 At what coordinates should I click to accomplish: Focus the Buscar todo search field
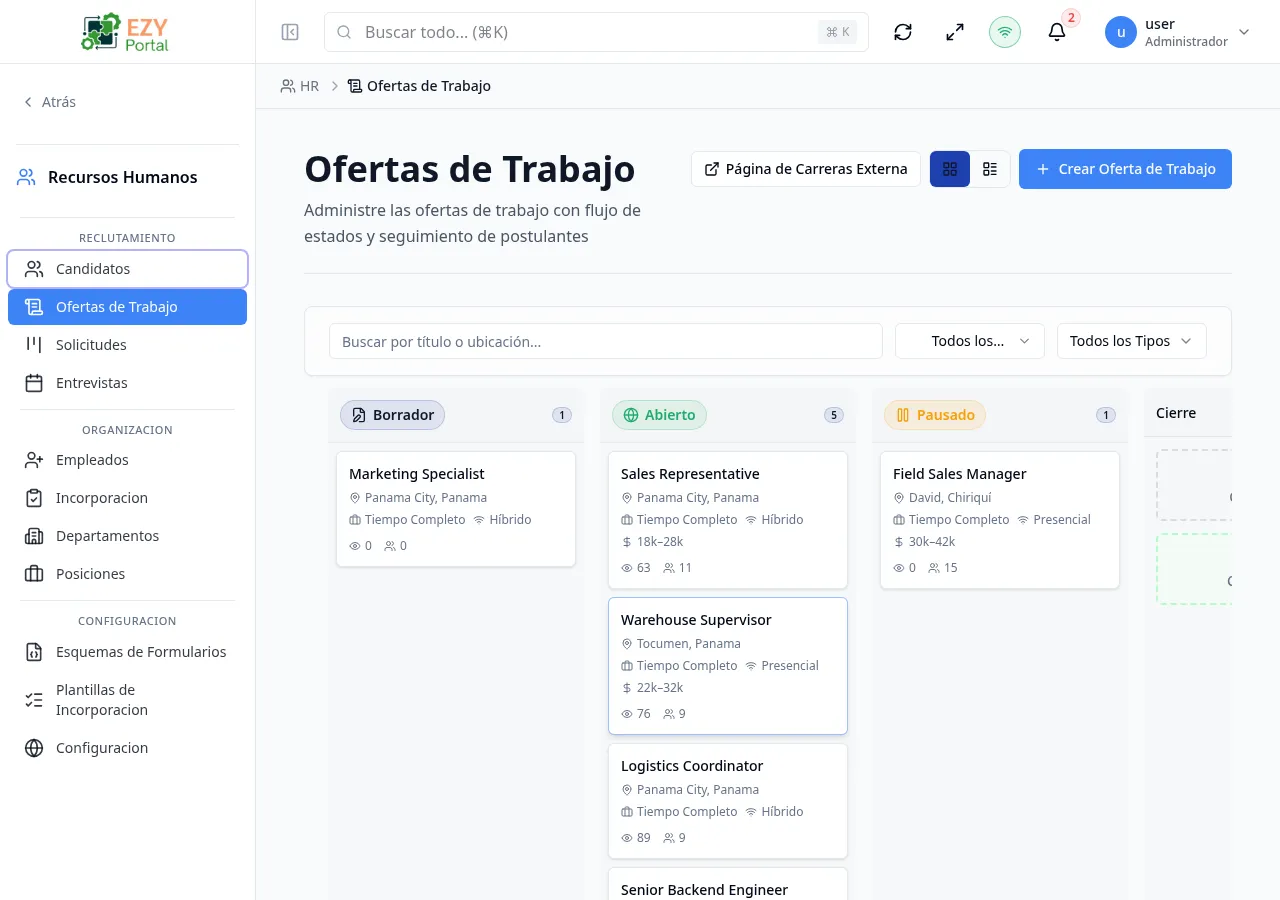point(596,32)
